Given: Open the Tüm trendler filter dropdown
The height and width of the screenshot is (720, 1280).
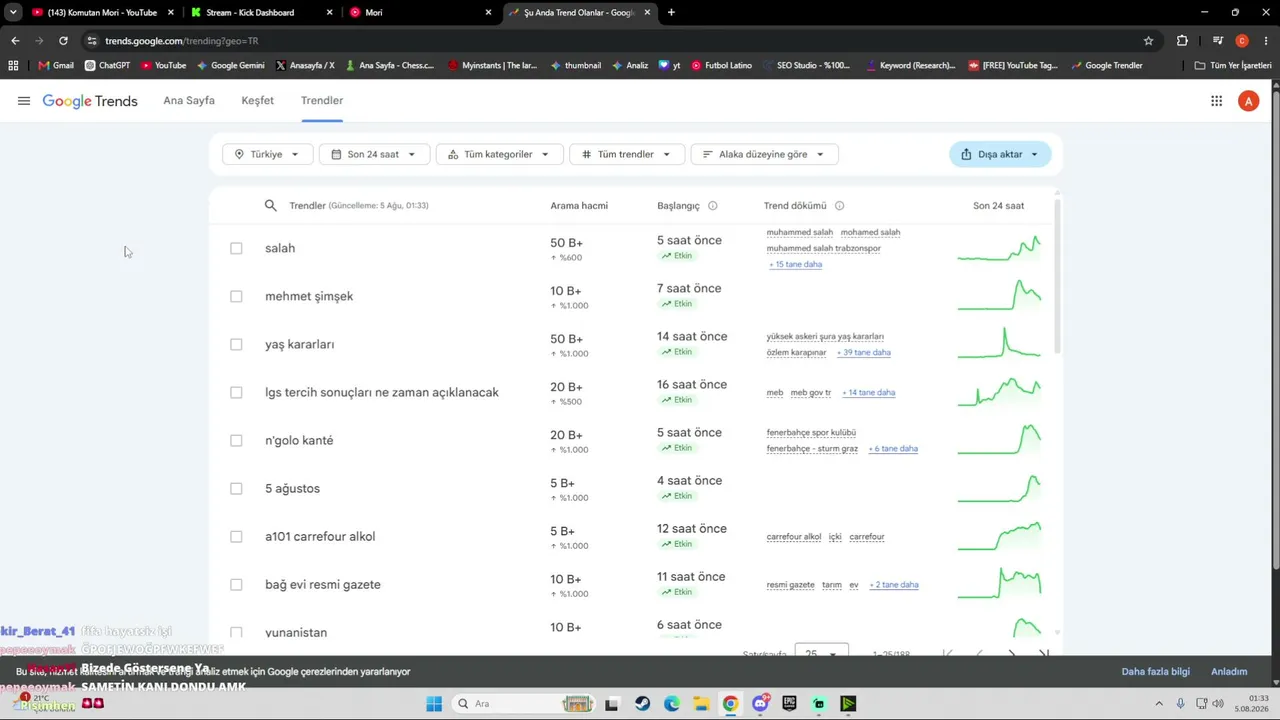Looking at the screenshot, I should pos(627,154).
